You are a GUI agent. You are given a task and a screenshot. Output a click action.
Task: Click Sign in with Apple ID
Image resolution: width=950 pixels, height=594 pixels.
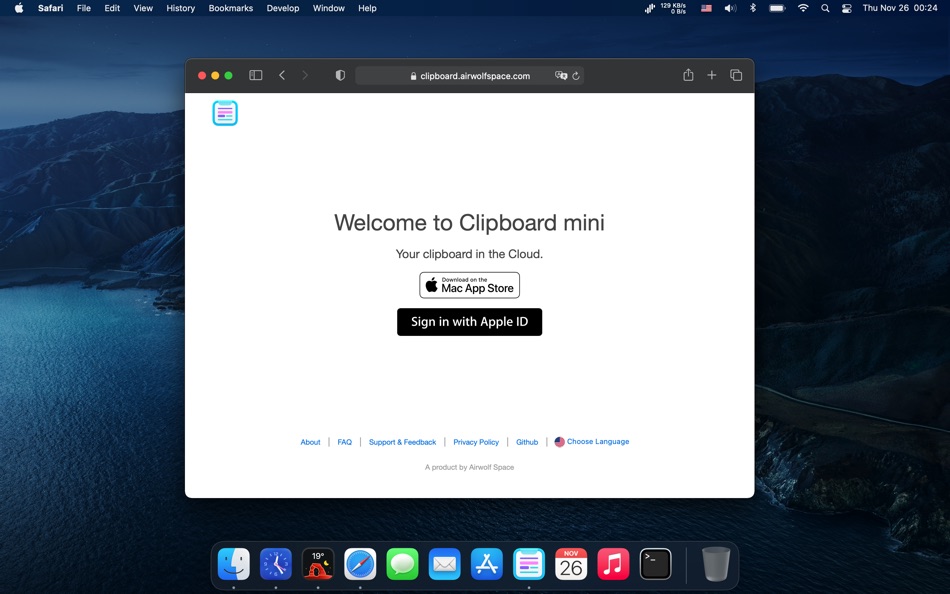click(x=470, y=322)
